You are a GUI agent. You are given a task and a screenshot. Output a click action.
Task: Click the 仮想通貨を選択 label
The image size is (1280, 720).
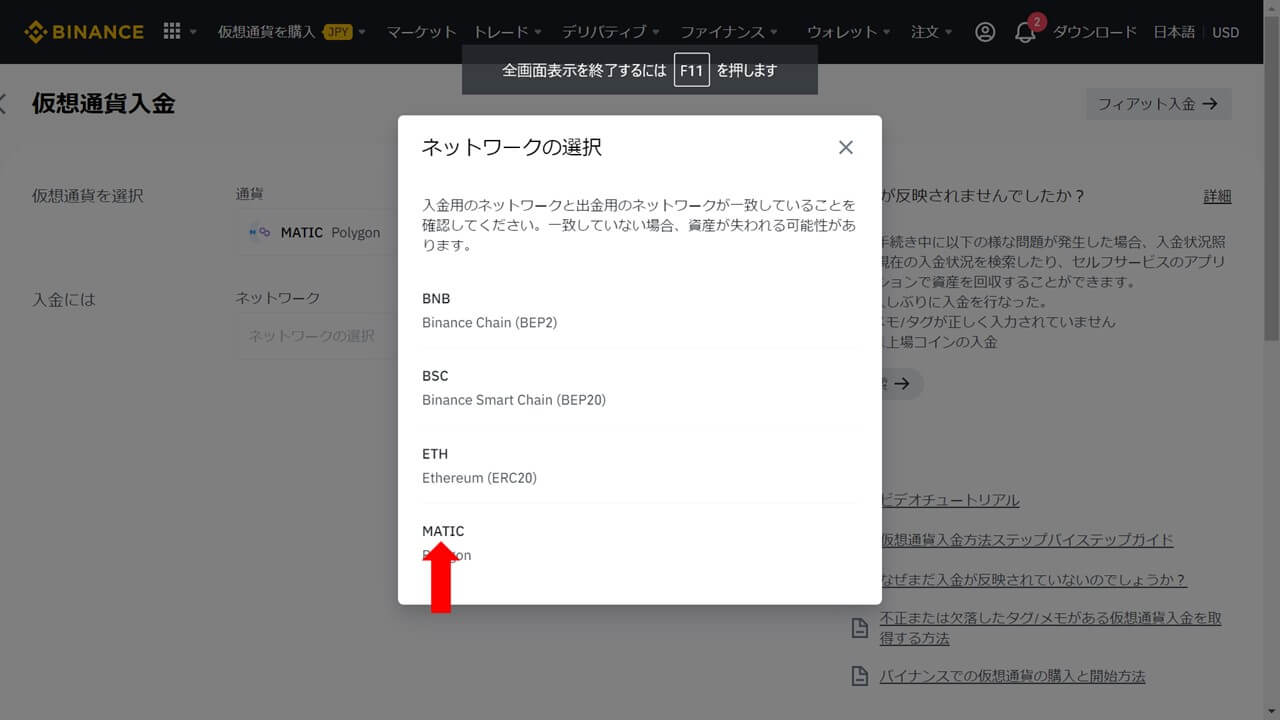[88, 196]
